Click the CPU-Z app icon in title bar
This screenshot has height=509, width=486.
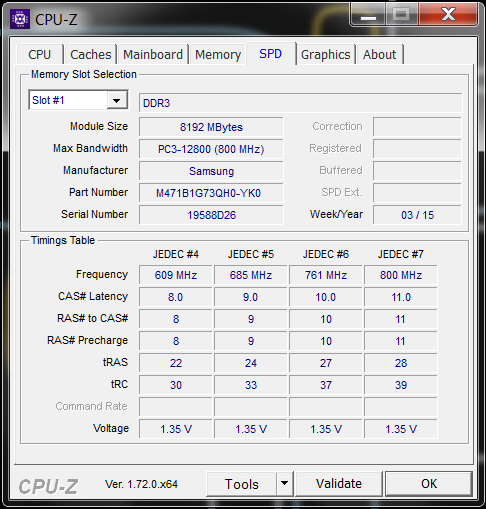(20, 19)
